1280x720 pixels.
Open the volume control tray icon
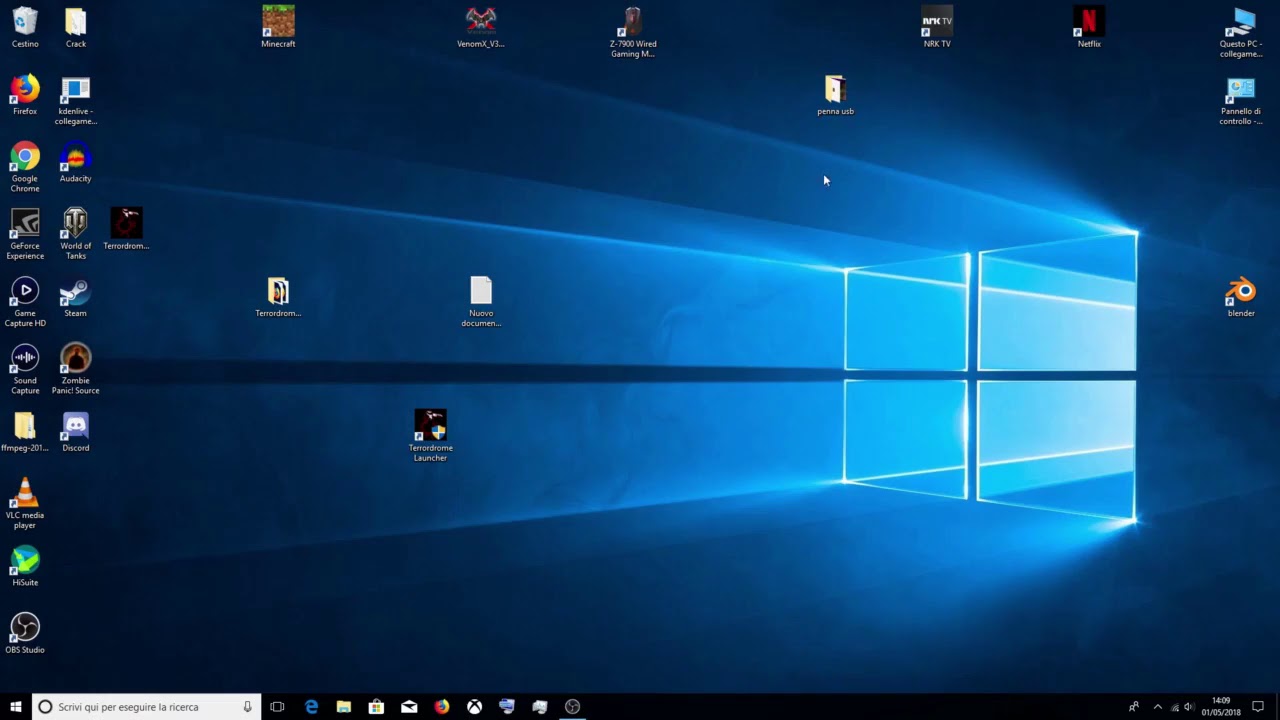(x=1188, y=707)
